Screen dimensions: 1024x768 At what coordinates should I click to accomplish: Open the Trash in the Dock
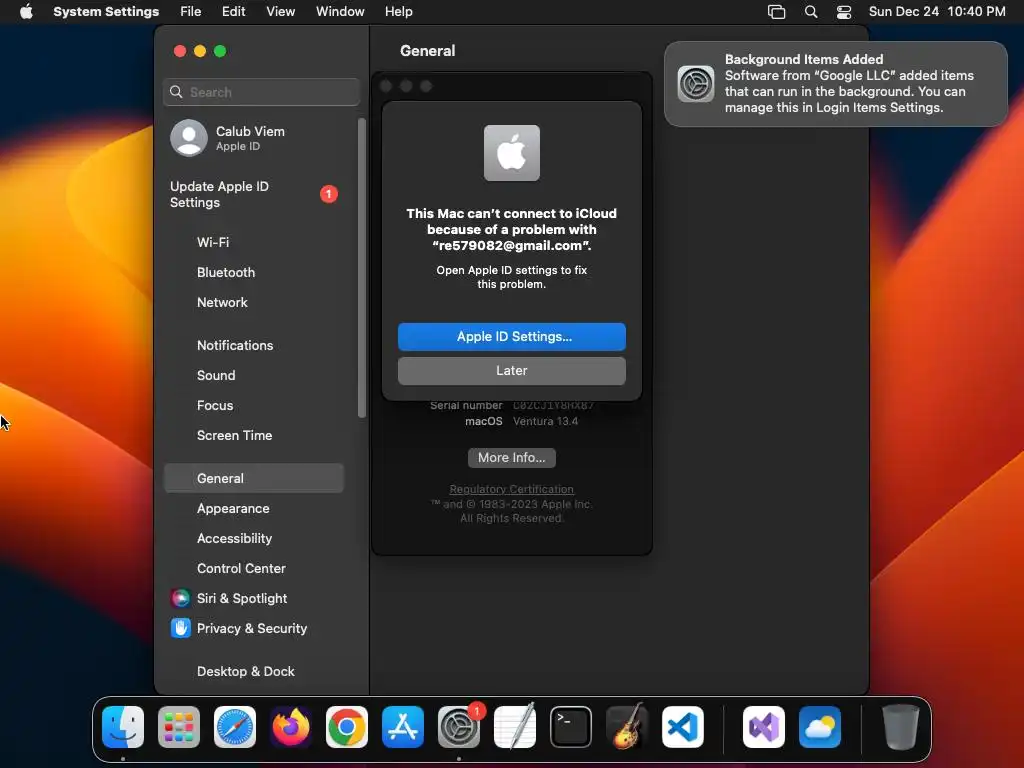tap(901, 727)
